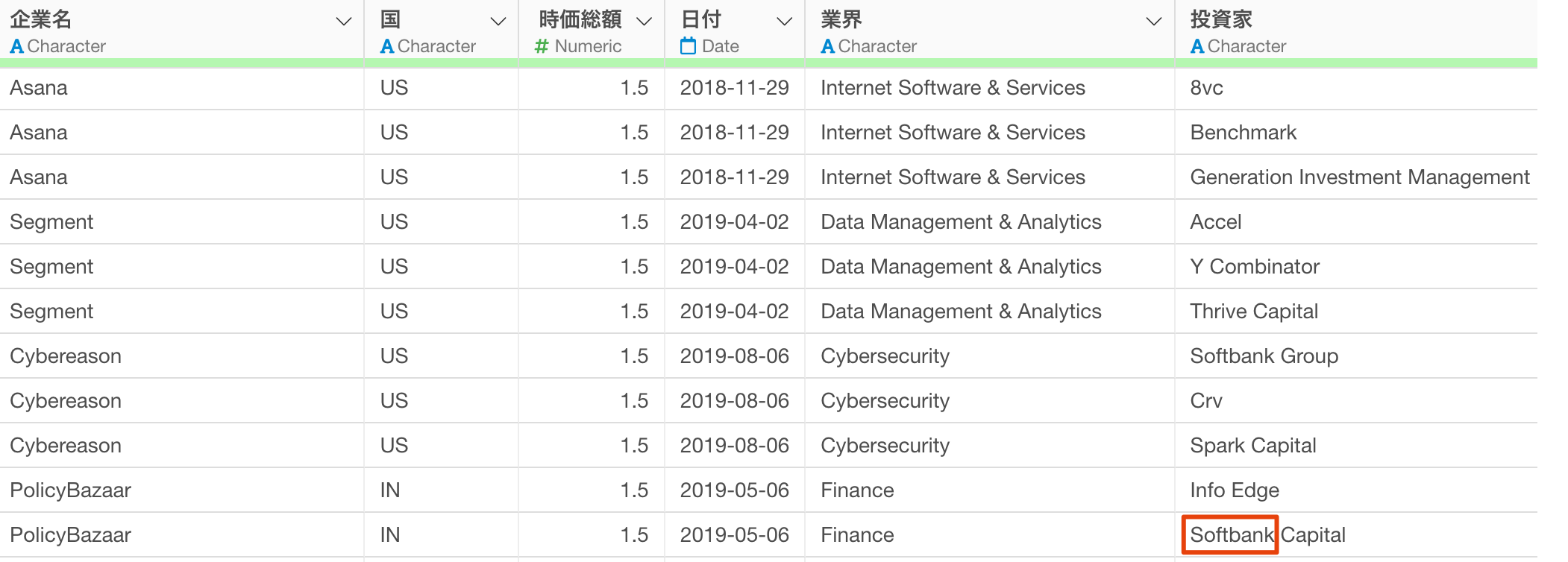Open the 企業名 column dropdown menu
This screenshot has width=1568, height=562.
point(344,22)
